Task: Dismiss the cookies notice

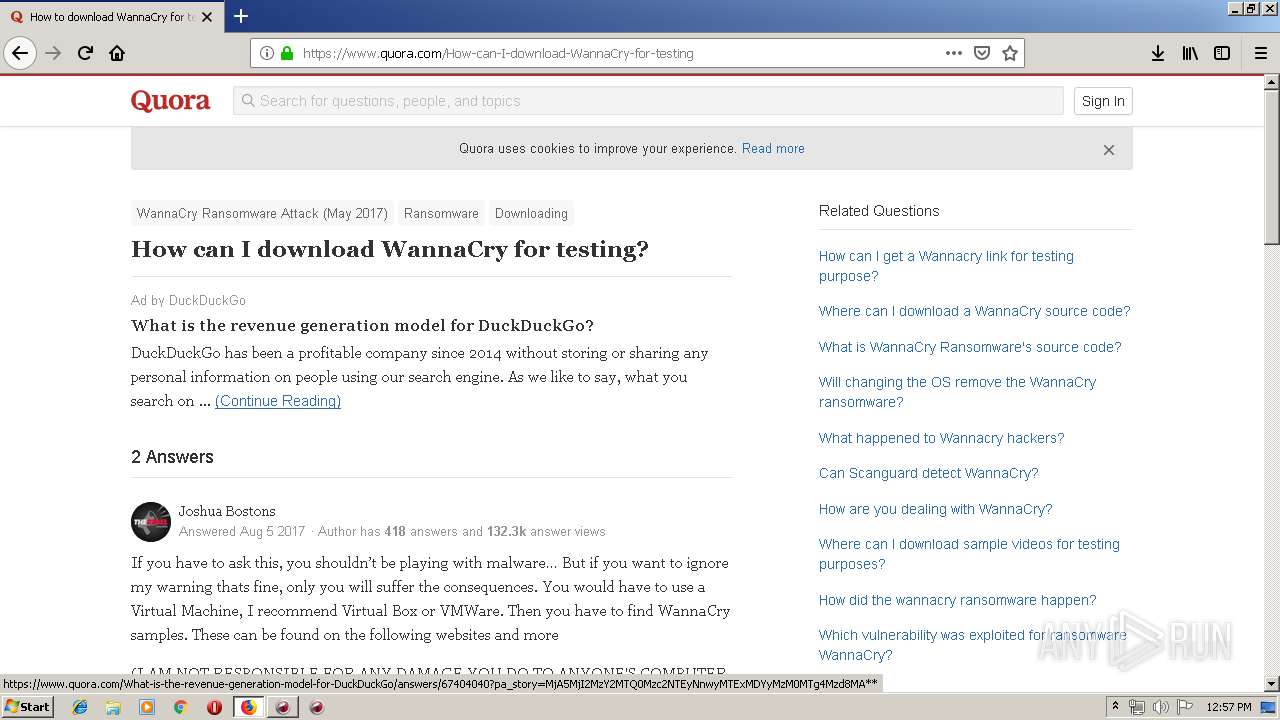Action: click(1108, 150)
